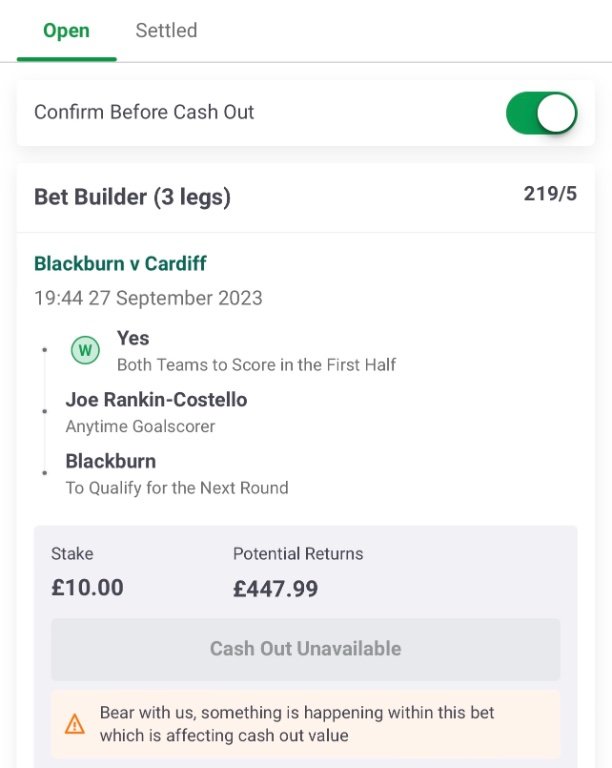Click the To Qualify for the Next Round text

[177, 488]
